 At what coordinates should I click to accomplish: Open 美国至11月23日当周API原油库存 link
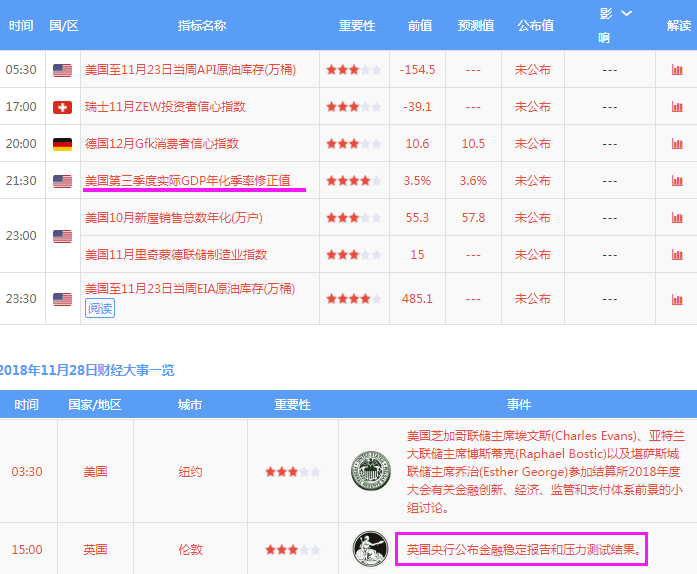tap(188, 70)
